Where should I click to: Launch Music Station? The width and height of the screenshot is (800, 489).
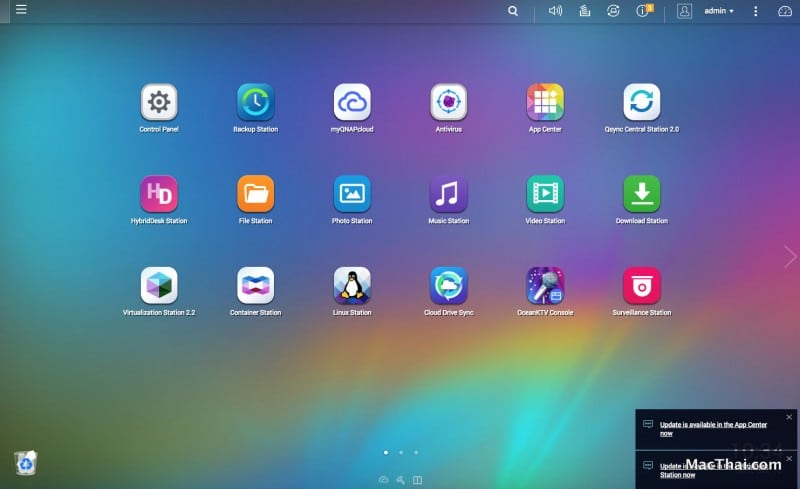pos(448,193)
